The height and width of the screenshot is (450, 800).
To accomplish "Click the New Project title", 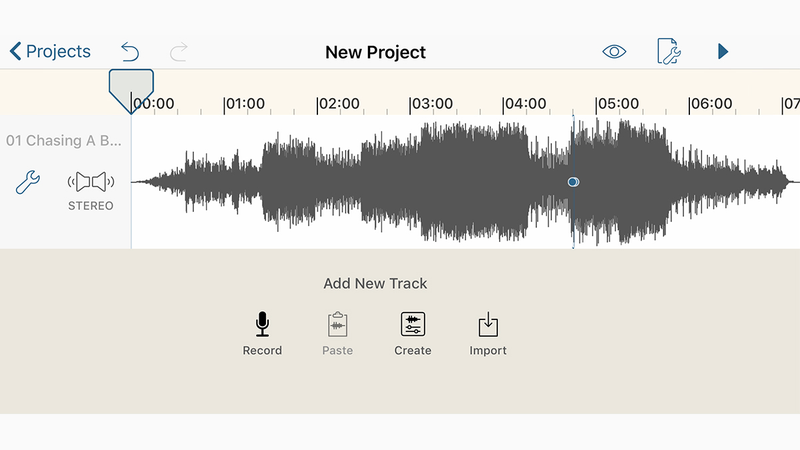I will click(x=376, y=52).
